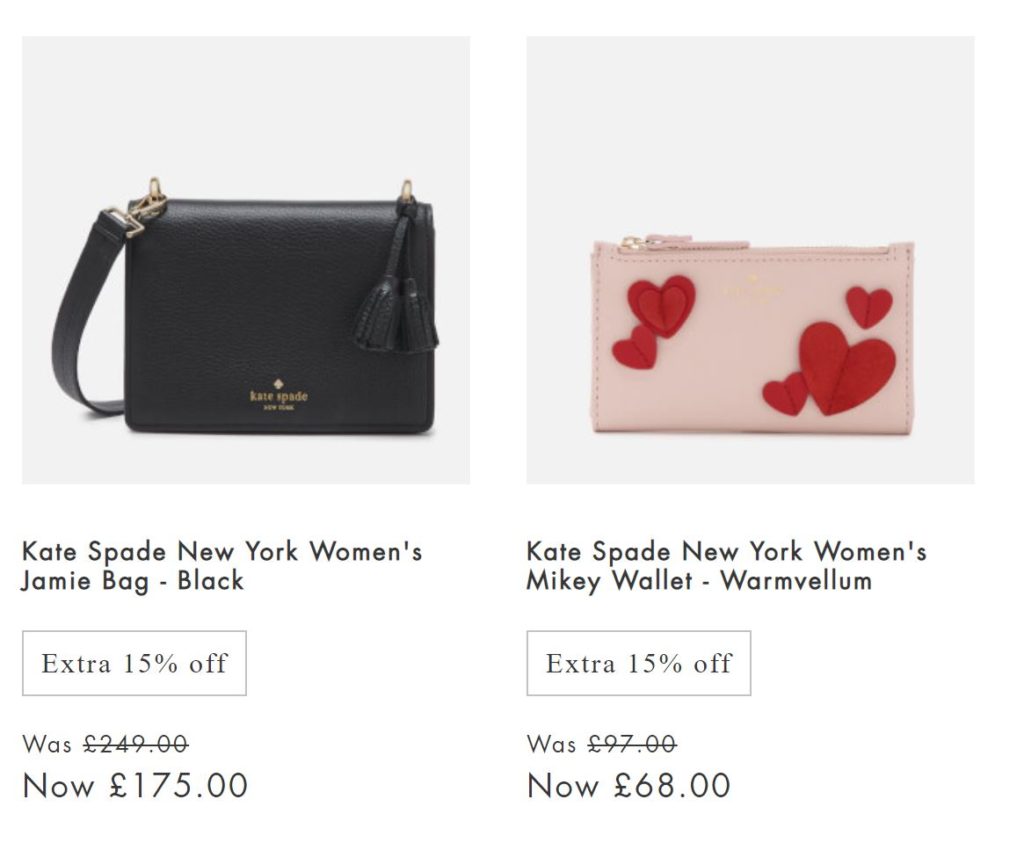1024x843 pixels.
Task: Select the Now £175.00 sale price
Action: [x=135, y=785]
